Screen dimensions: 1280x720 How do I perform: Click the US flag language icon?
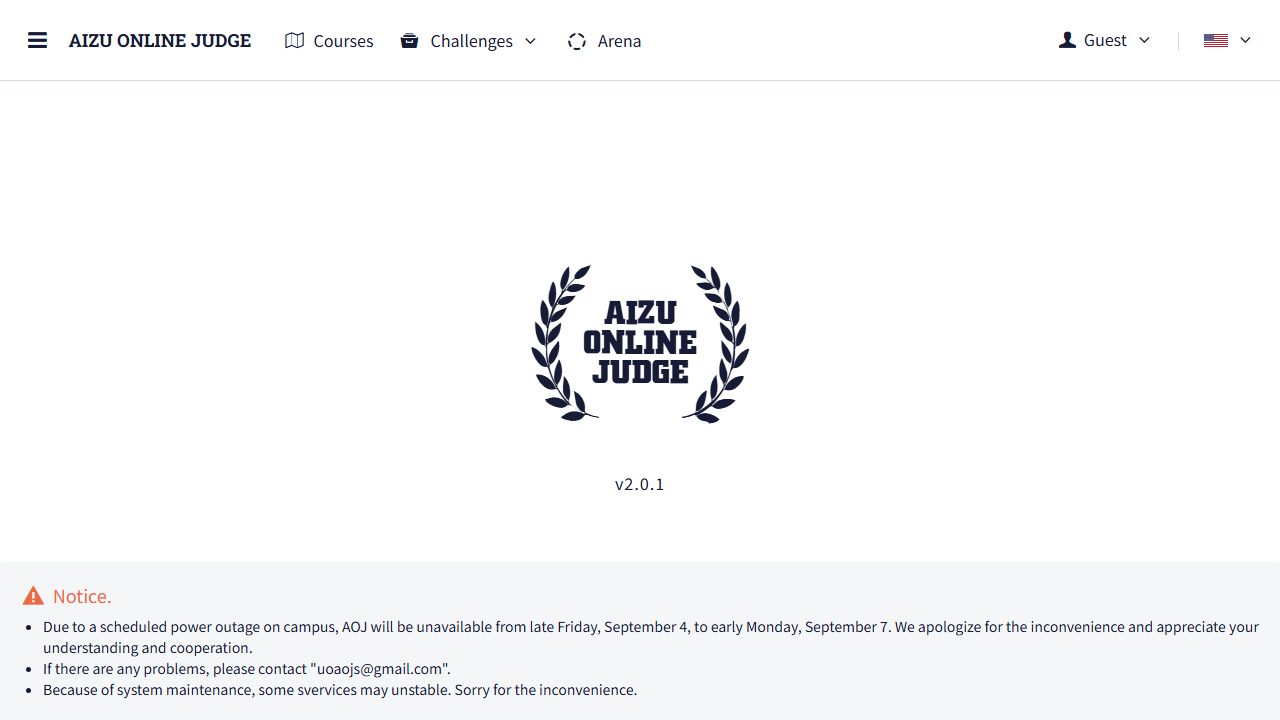click(1216, 40)
